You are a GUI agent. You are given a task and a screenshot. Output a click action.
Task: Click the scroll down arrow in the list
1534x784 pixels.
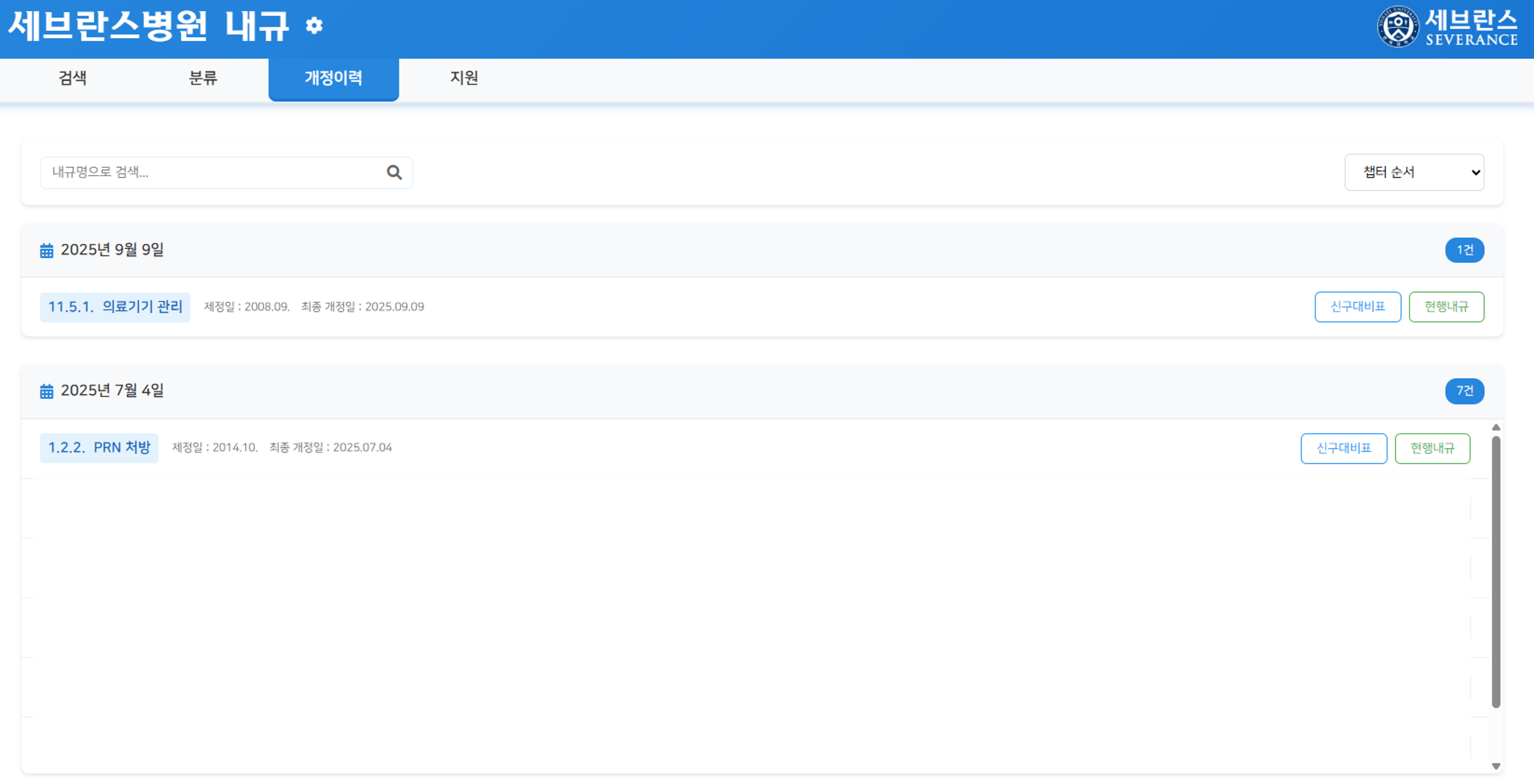tap(1495, 766)
